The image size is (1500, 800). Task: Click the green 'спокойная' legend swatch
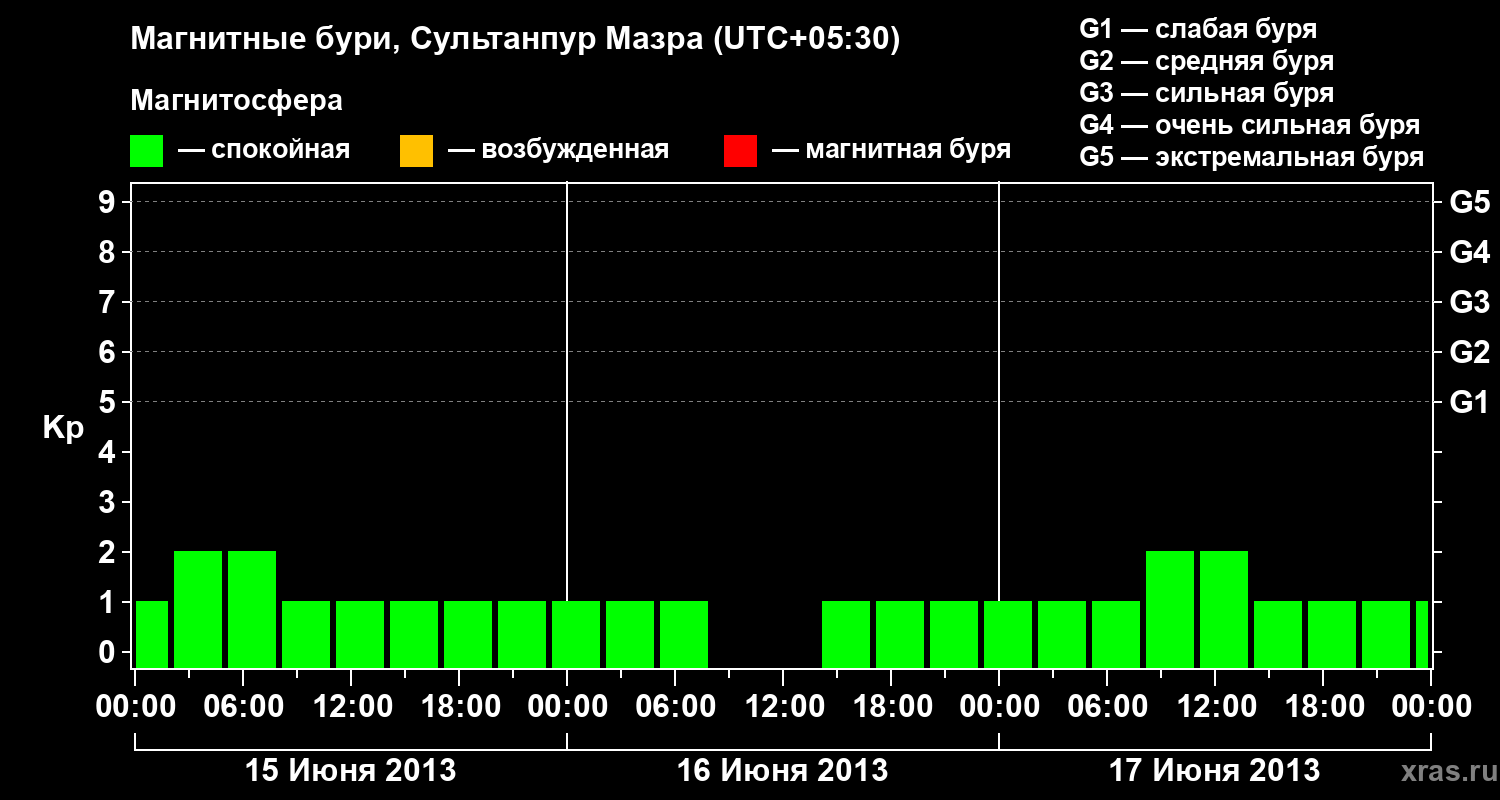(147, 151)
